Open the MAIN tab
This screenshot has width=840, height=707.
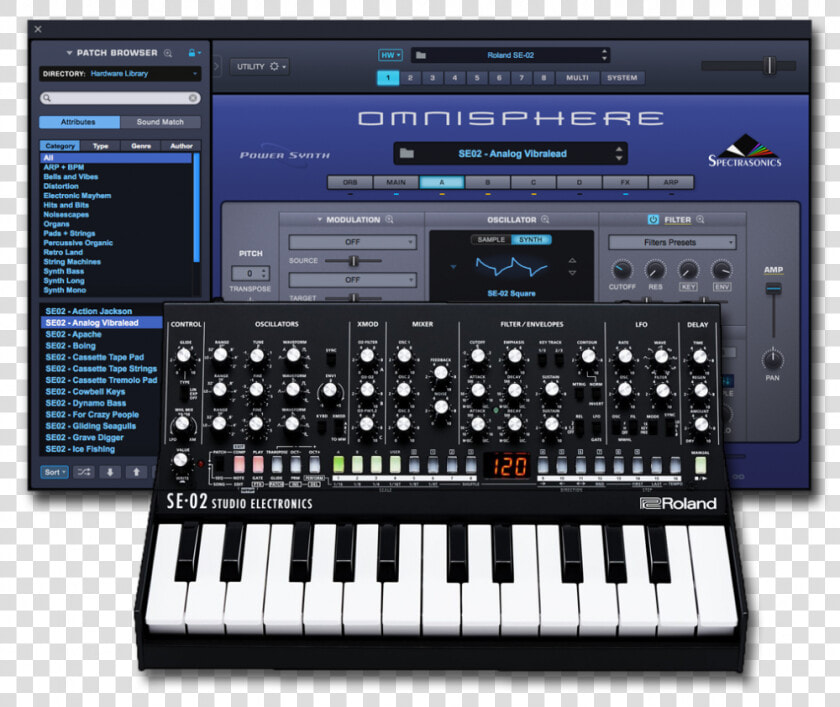click(x=396, y=182)
